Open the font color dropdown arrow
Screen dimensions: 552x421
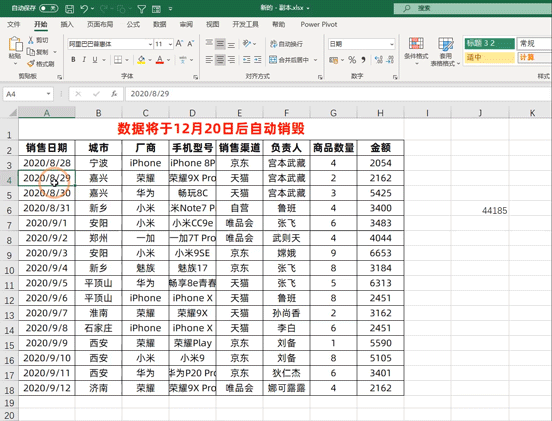(169, 60)
